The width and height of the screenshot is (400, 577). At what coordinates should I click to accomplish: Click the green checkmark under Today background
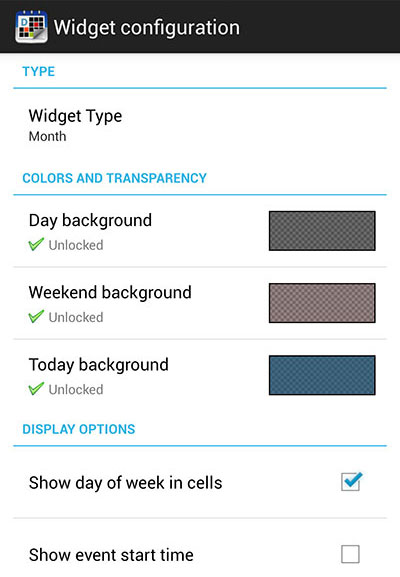tap(36, 389)
